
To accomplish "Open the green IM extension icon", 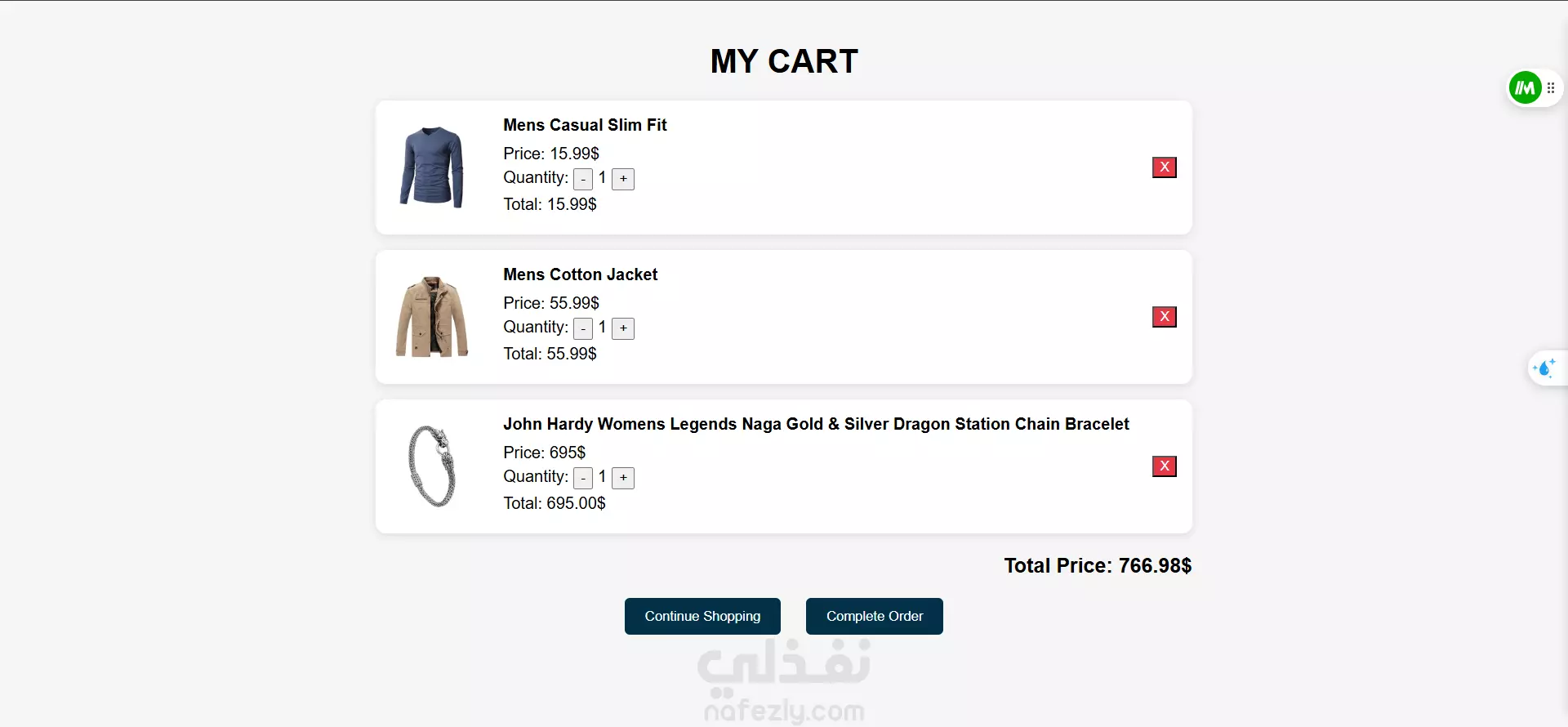I will pyautogui.click(x=1524, y=88).
